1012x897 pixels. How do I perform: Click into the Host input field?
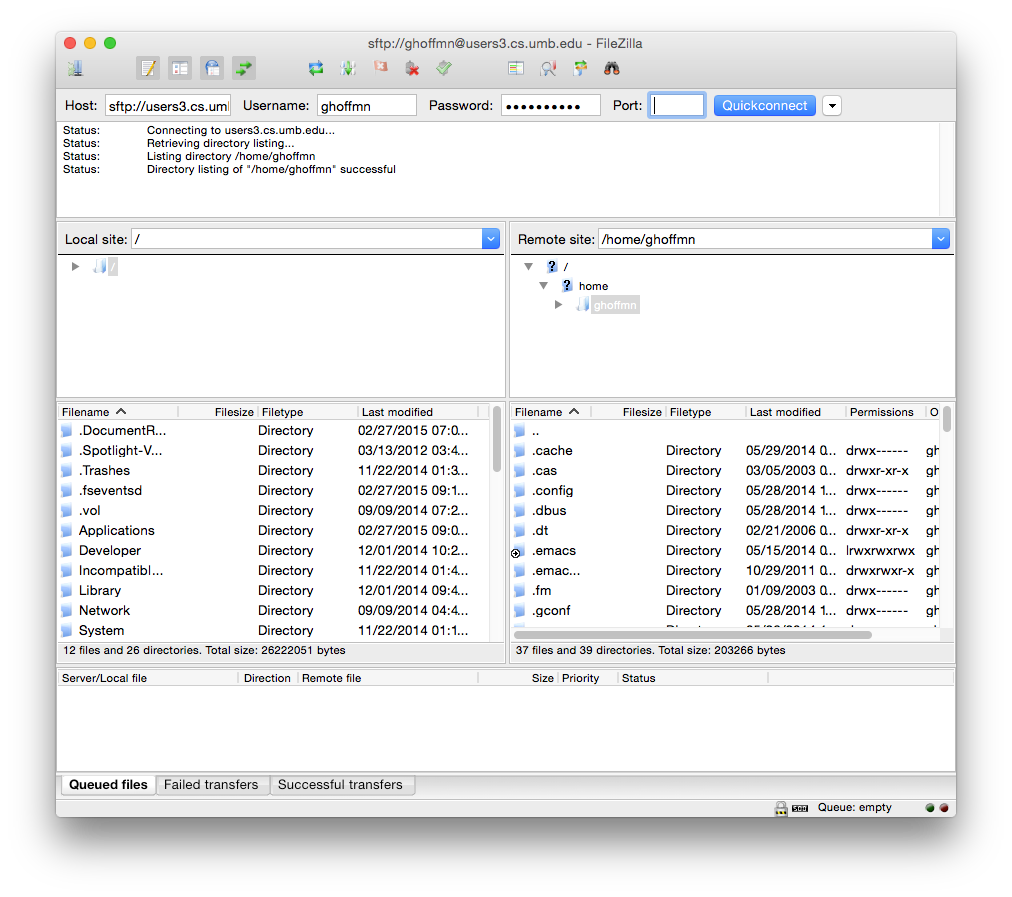click(168, 106)
